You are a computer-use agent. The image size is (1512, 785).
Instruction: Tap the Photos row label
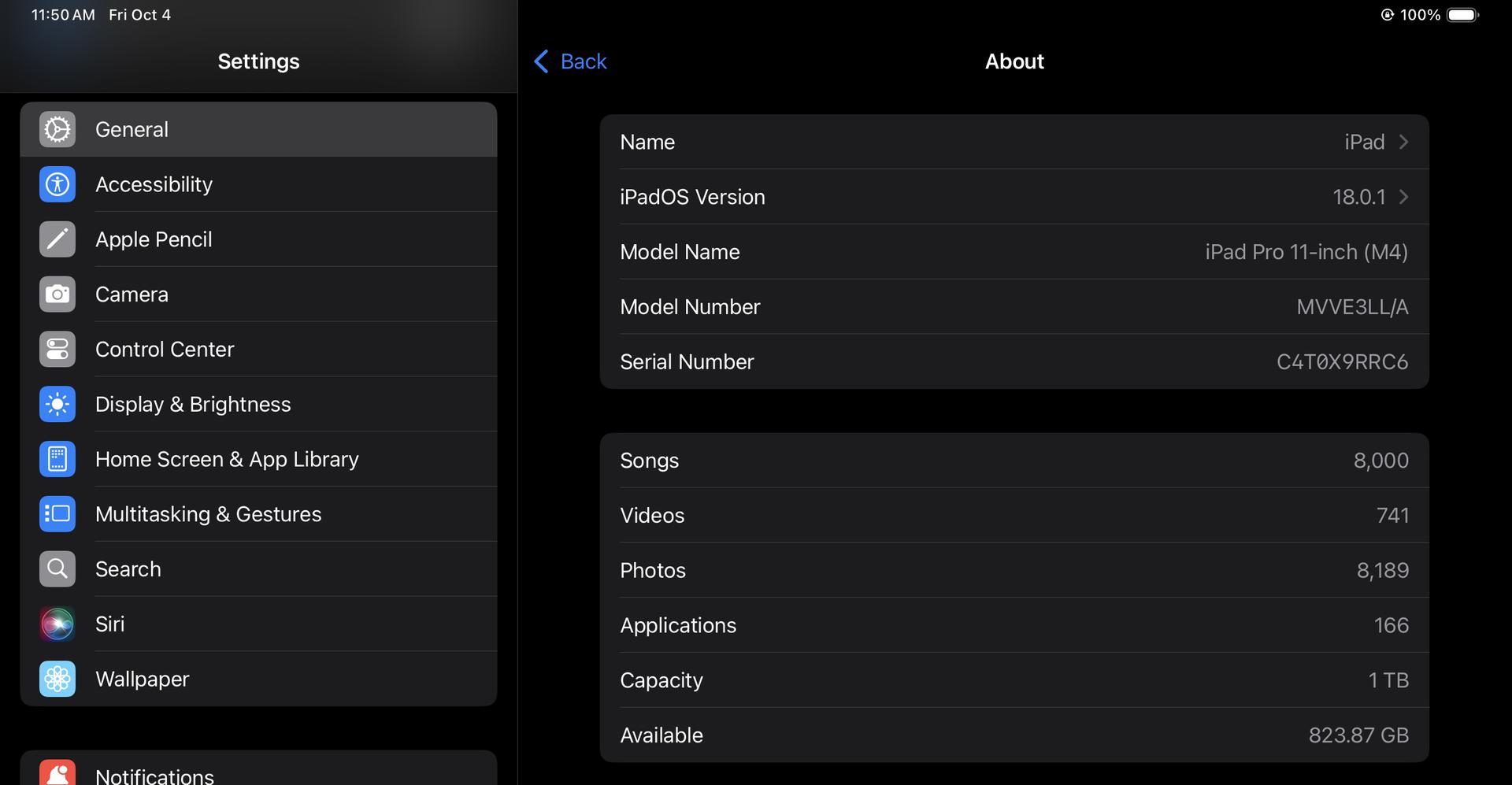pos(653,570)
